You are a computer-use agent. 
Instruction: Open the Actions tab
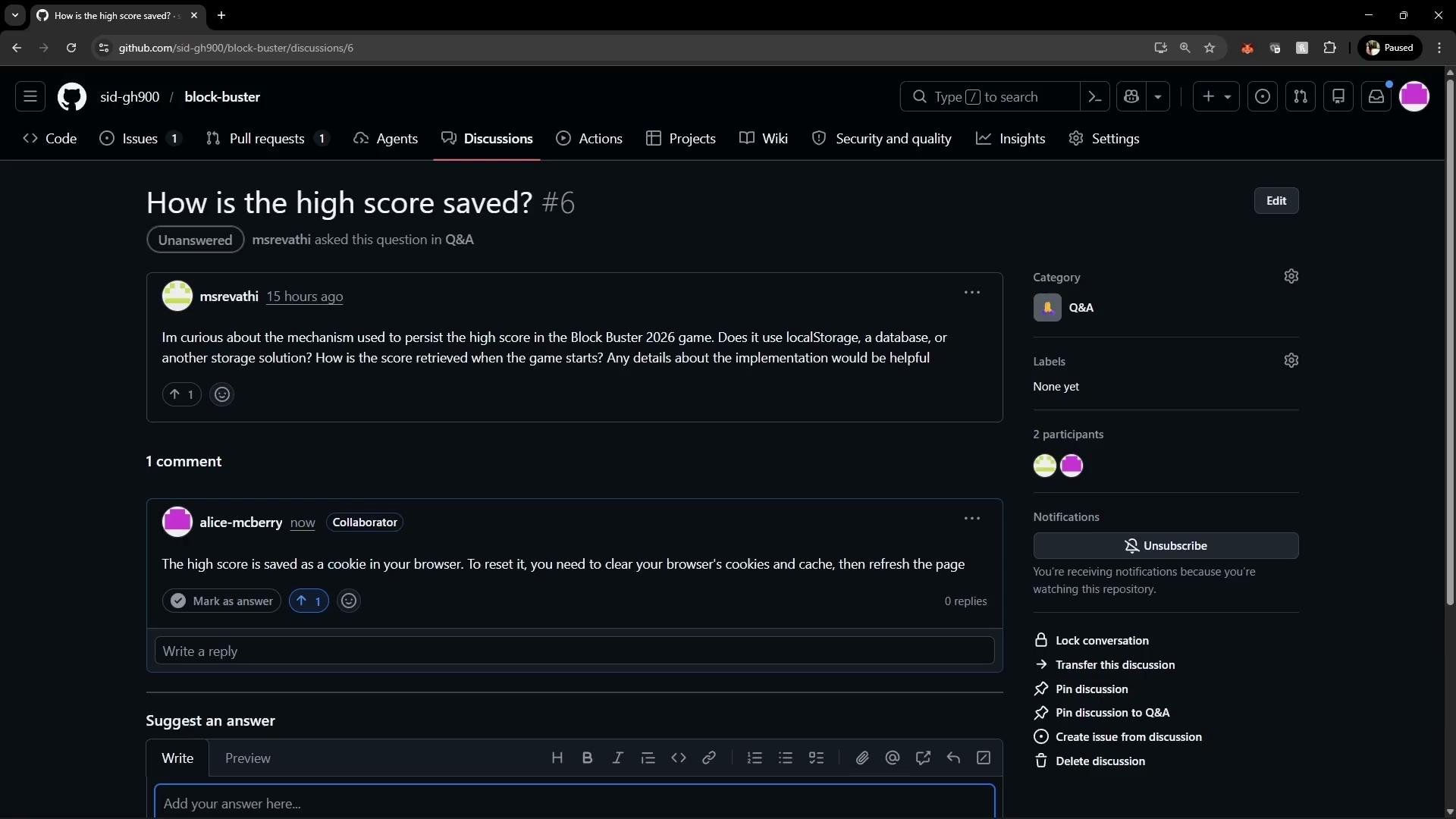click(589, 139)
